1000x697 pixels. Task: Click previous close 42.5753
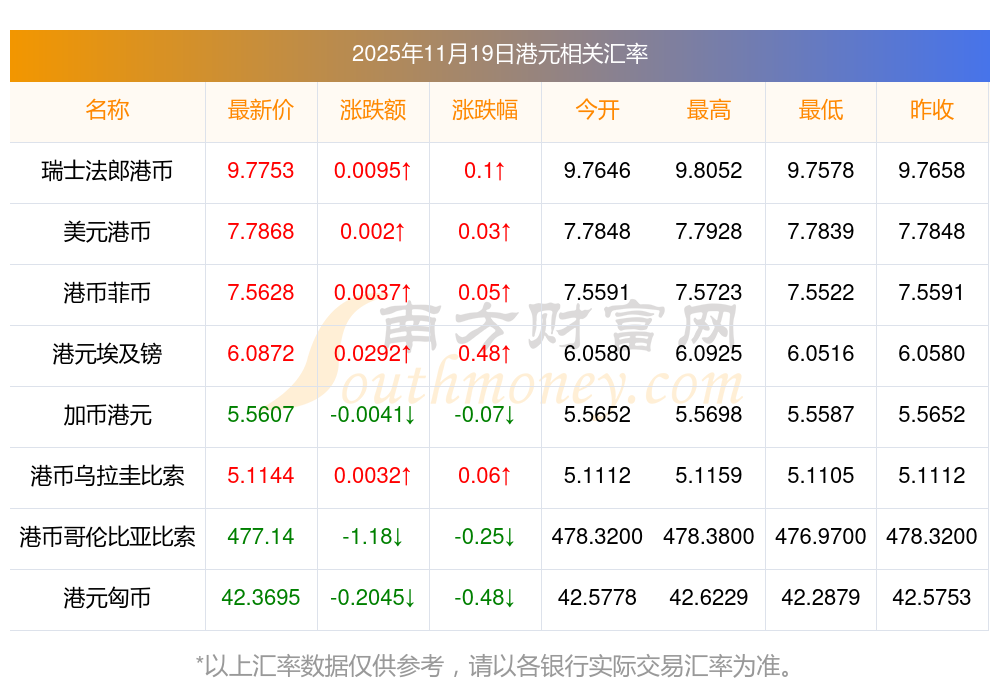932,597
